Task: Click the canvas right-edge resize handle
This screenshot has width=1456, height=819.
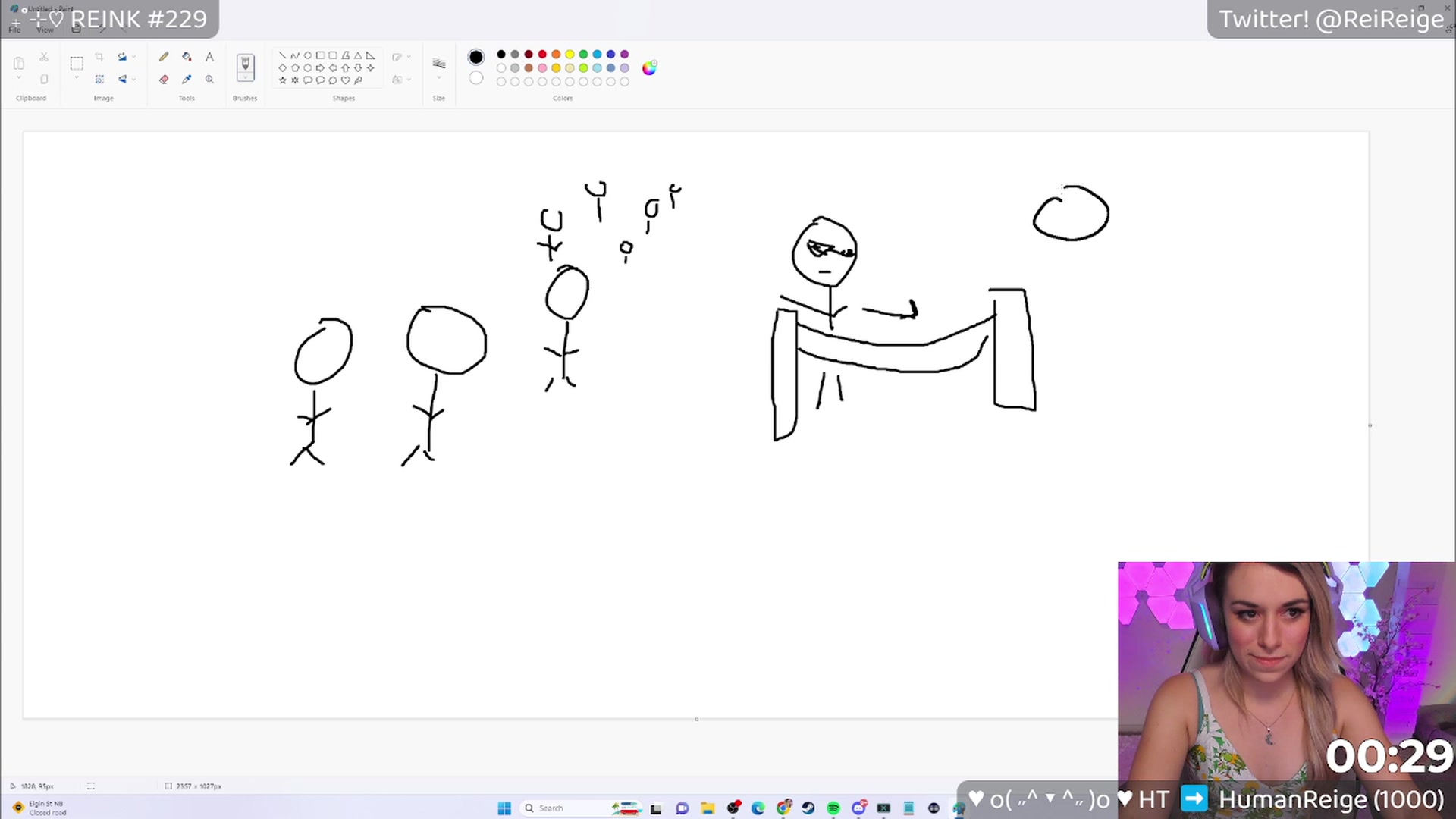Action: click(x=1370, y=425)
